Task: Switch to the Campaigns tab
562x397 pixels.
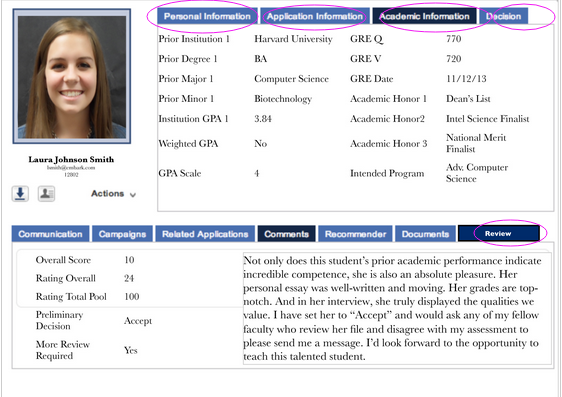Action: (122, 234)
